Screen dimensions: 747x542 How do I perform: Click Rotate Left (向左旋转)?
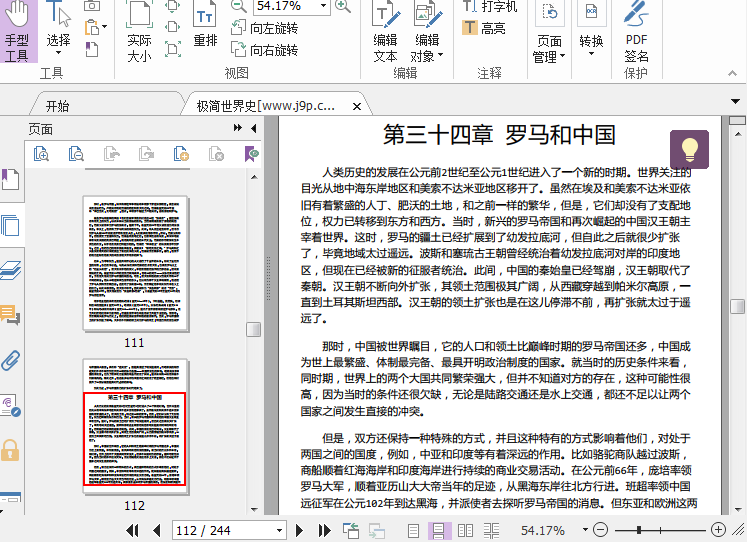264,29
